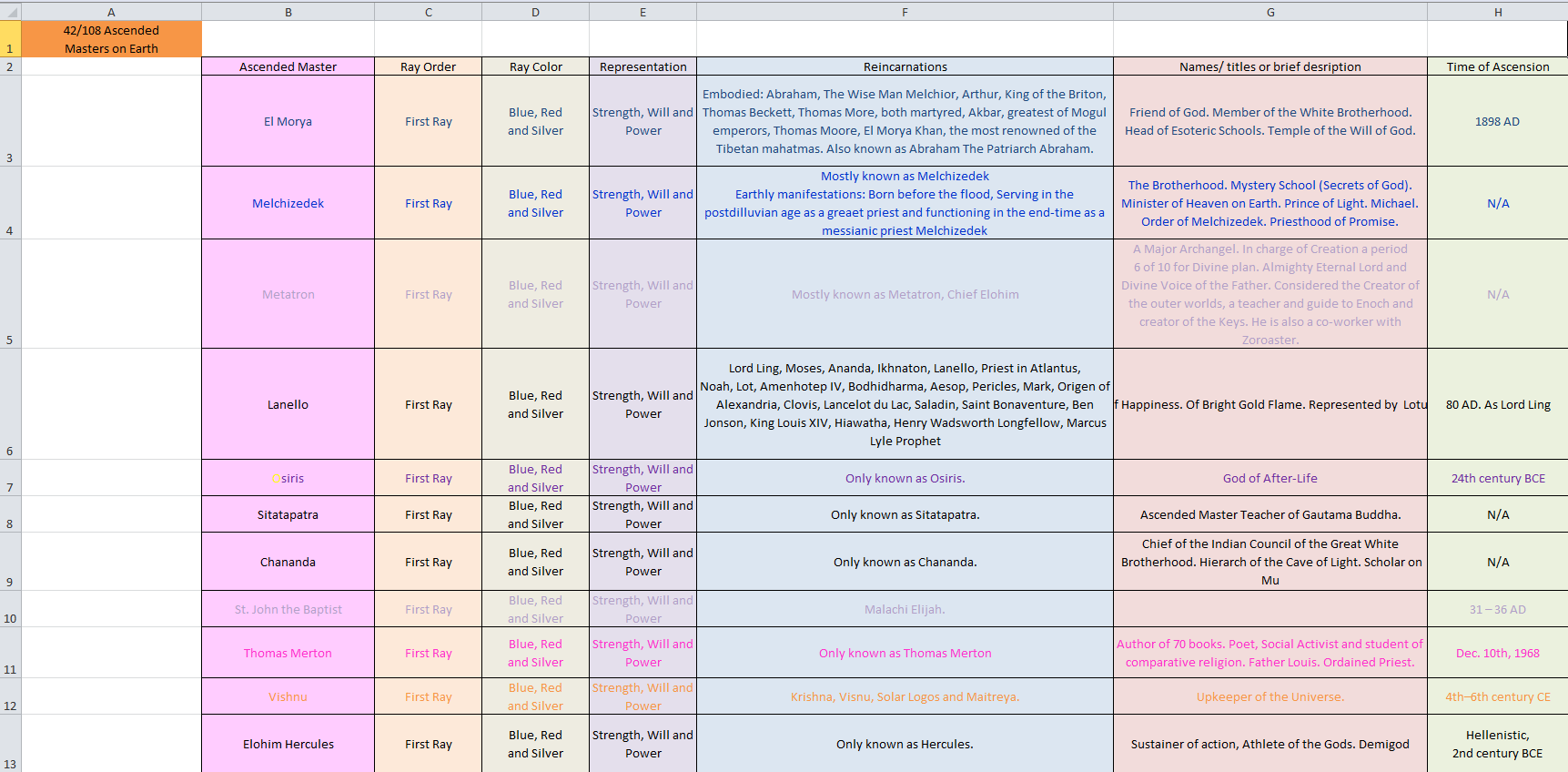Image resolution: width=1568 pixels, height=772 pixels.
Task: Select column F header
Action: 905,12
